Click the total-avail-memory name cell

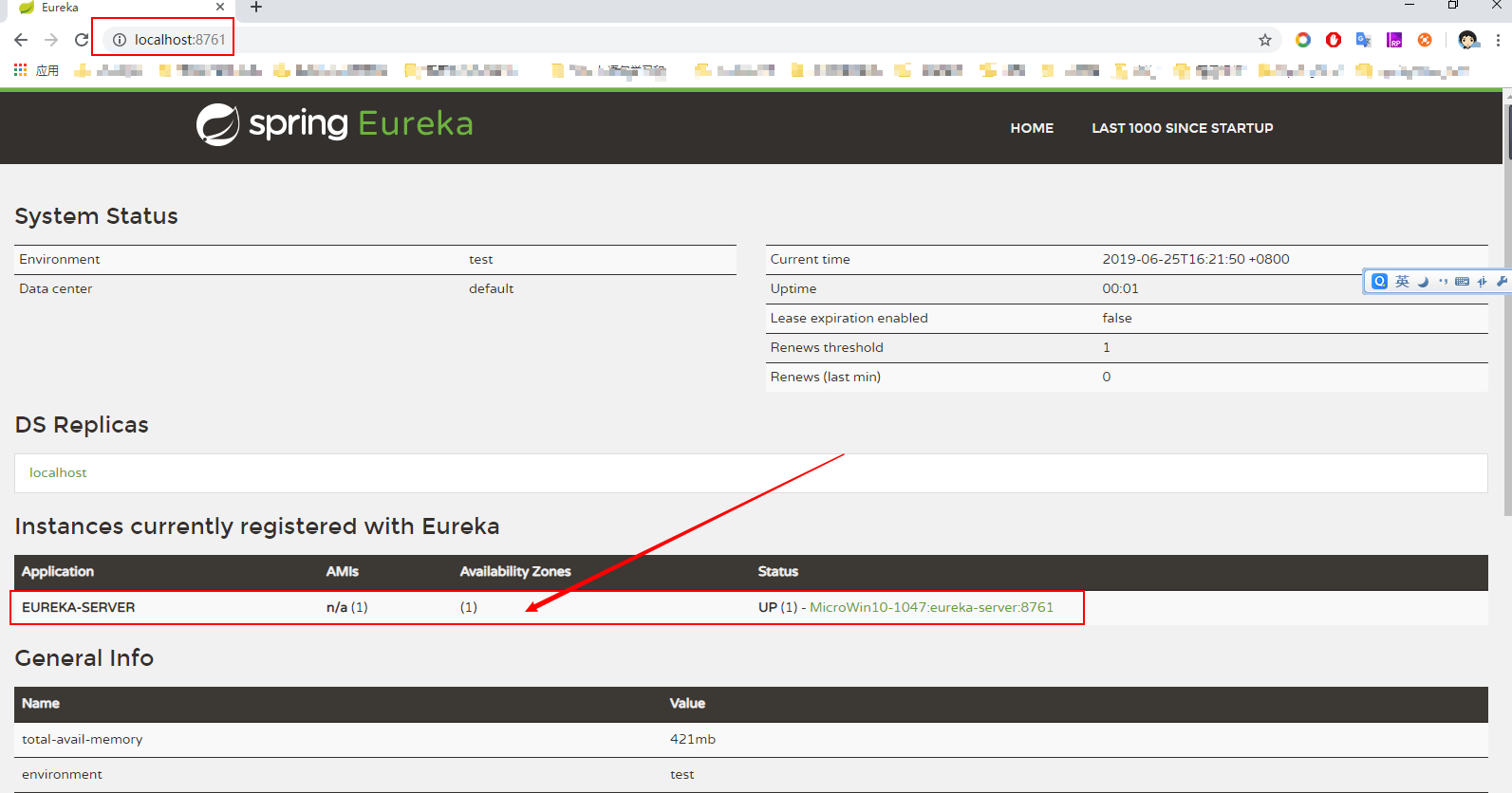tap(83, 739)
